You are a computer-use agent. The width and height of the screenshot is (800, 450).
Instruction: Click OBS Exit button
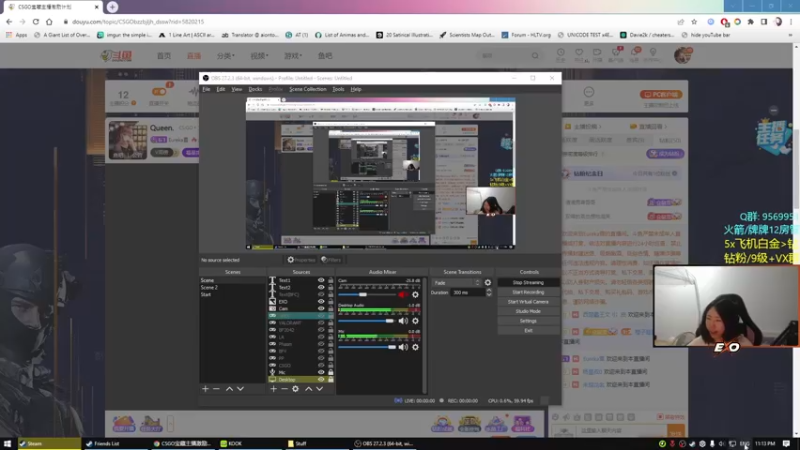click(528, 331)
